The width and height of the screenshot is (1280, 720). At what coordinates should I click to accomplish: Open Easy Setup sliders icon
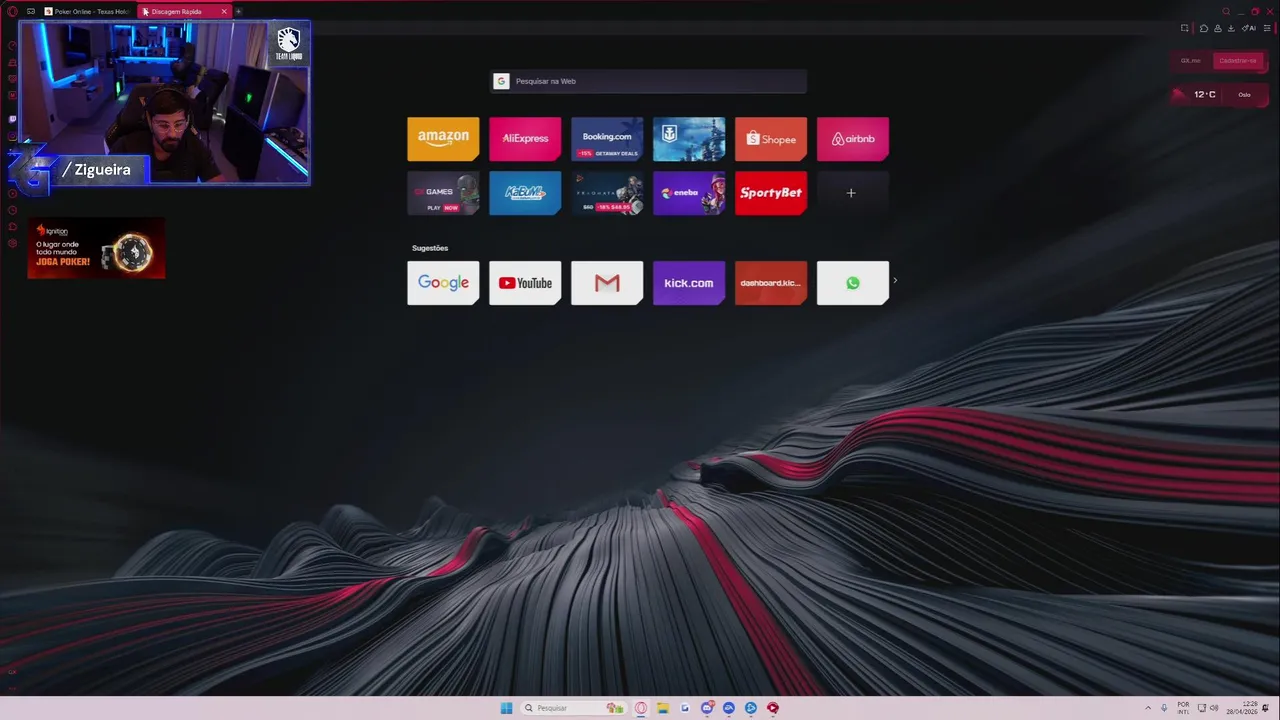[x=1267, y=28]
